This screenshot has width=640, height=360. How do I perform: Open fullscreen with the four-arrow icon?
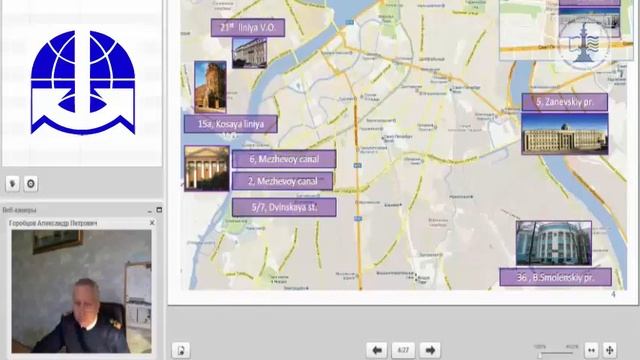coord(609,350)
